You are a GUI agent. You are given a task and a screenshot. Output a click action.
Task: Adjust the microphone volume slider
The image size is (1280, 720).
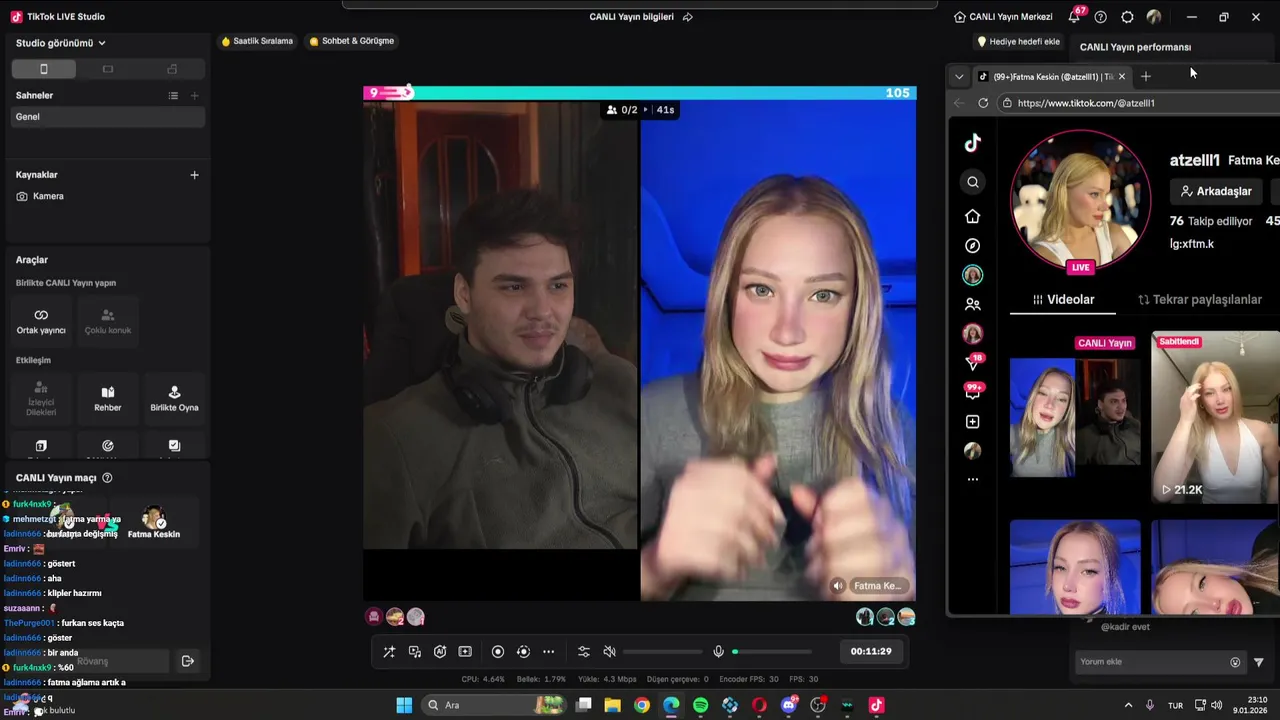click(x=772, y=652)
